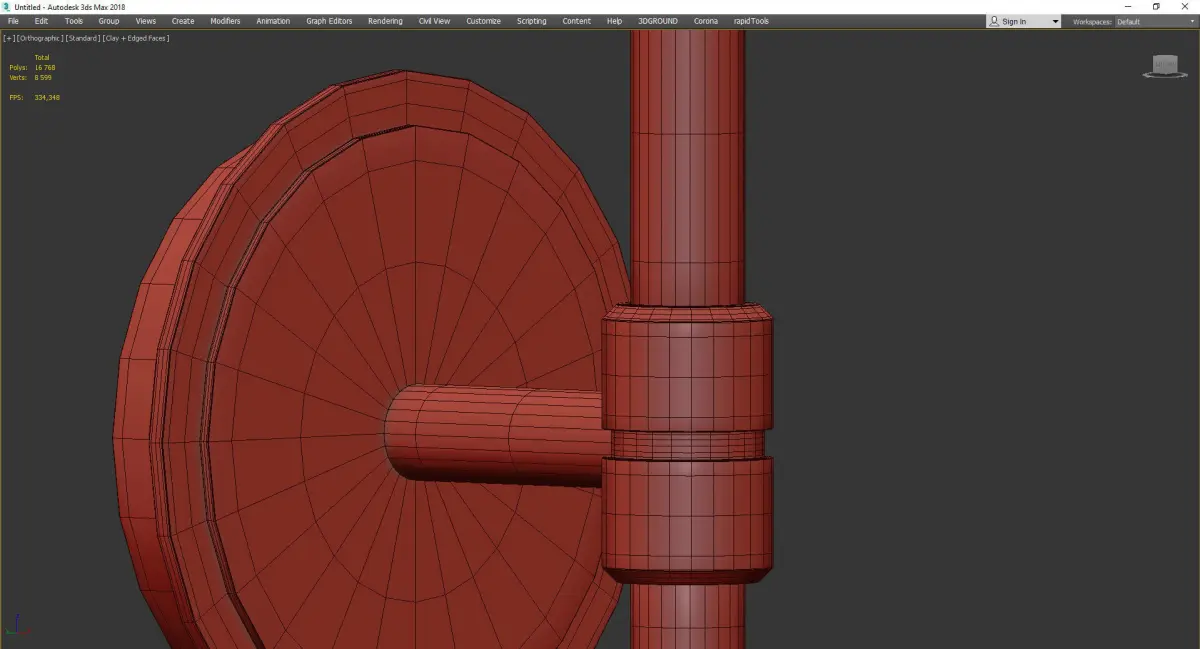Open the Scripting menu

point(531,21)
